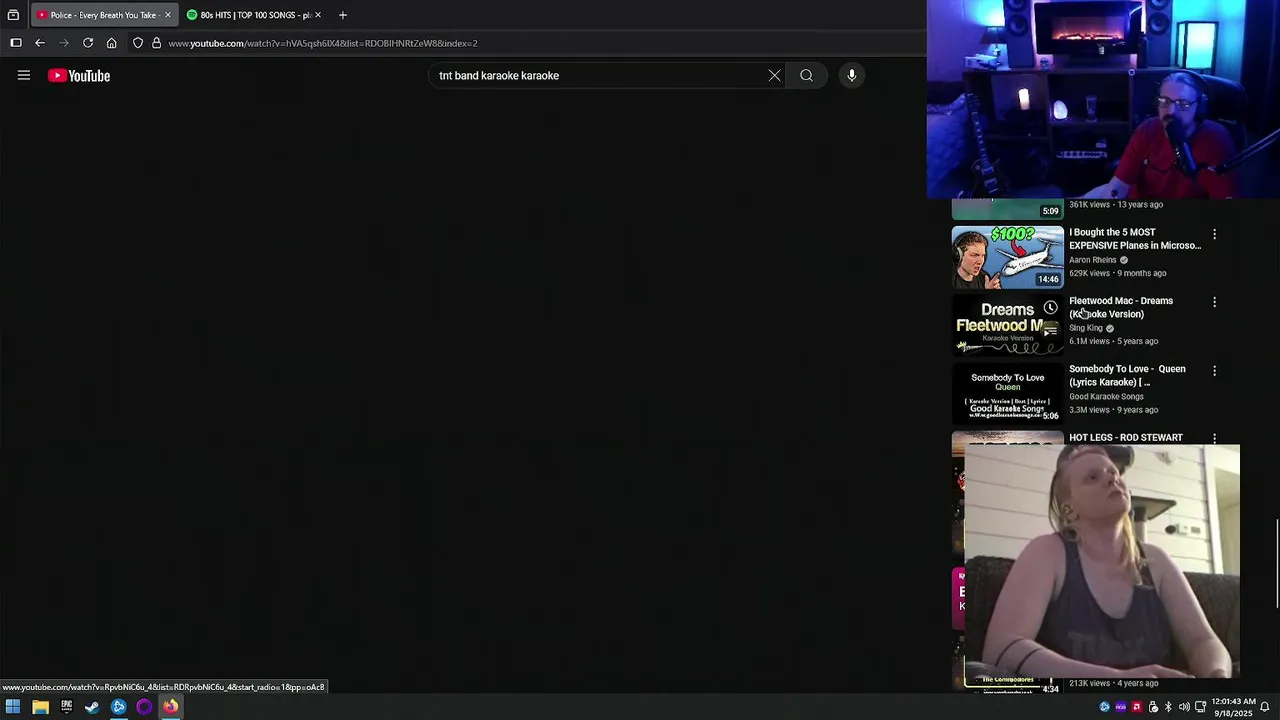Open the AMD software tray icon
1280x720 pixels.
point(1136,707)
